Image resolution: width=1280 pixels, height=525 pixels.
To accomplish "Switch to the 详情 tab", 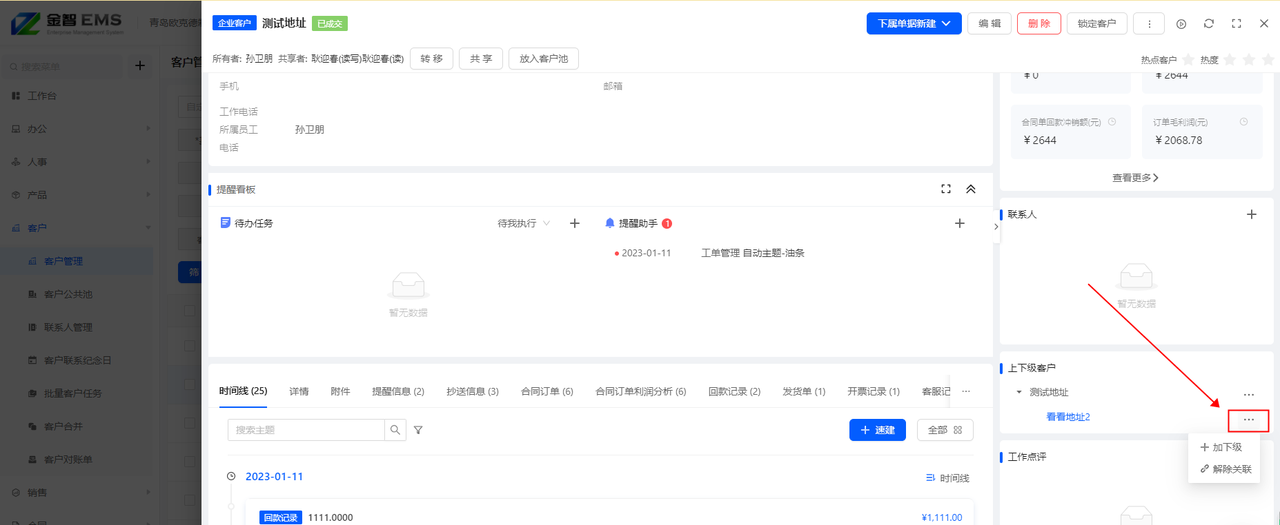I will pyautogui.click(x=299, y=391).
